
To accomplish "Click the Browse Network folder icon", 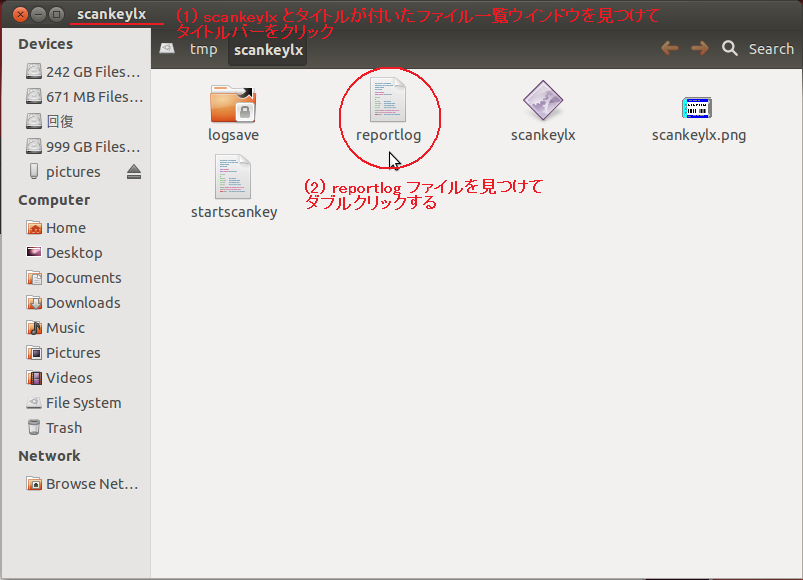I will pos(34,484).
